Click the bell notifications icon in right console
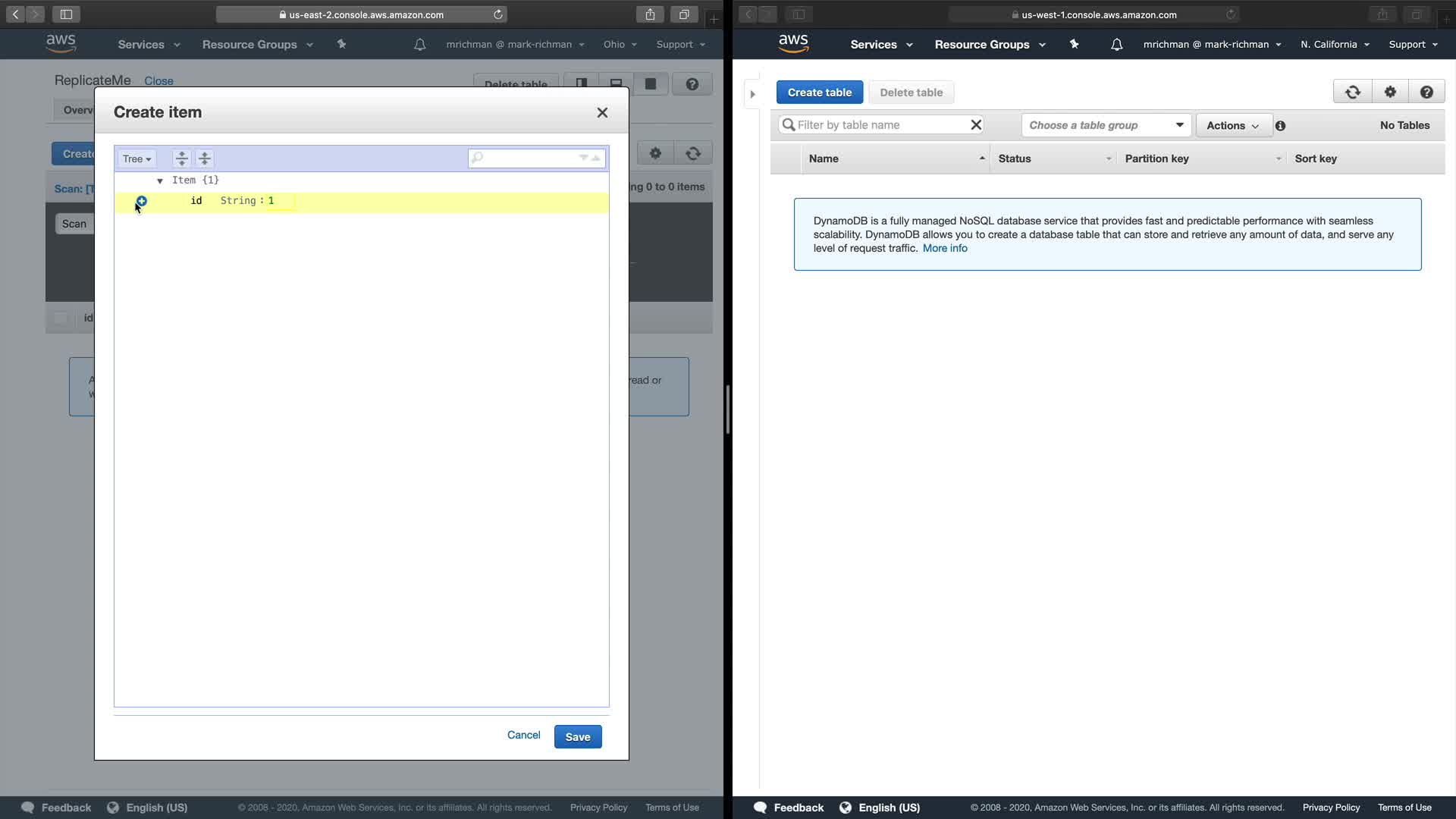 point(1116,45)
